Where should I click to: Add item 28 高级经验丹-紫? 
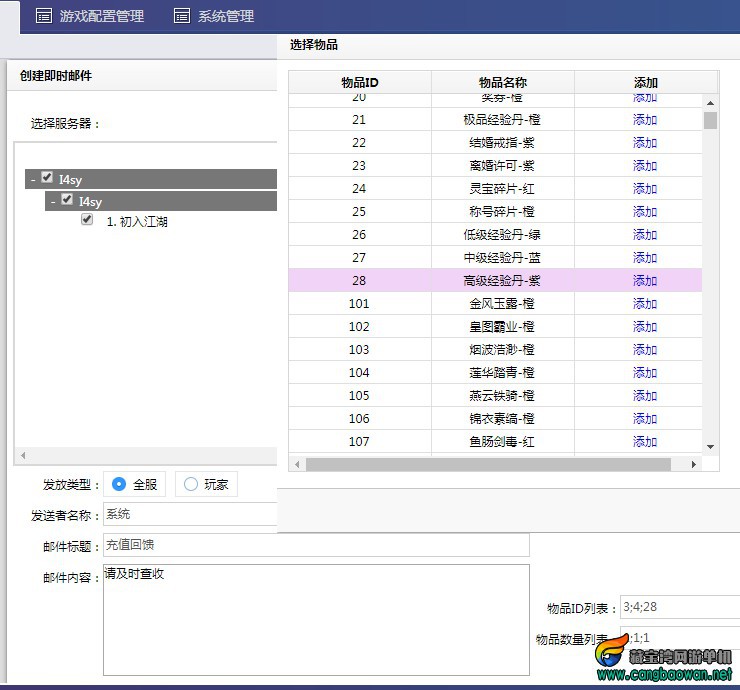pos(645,281)
